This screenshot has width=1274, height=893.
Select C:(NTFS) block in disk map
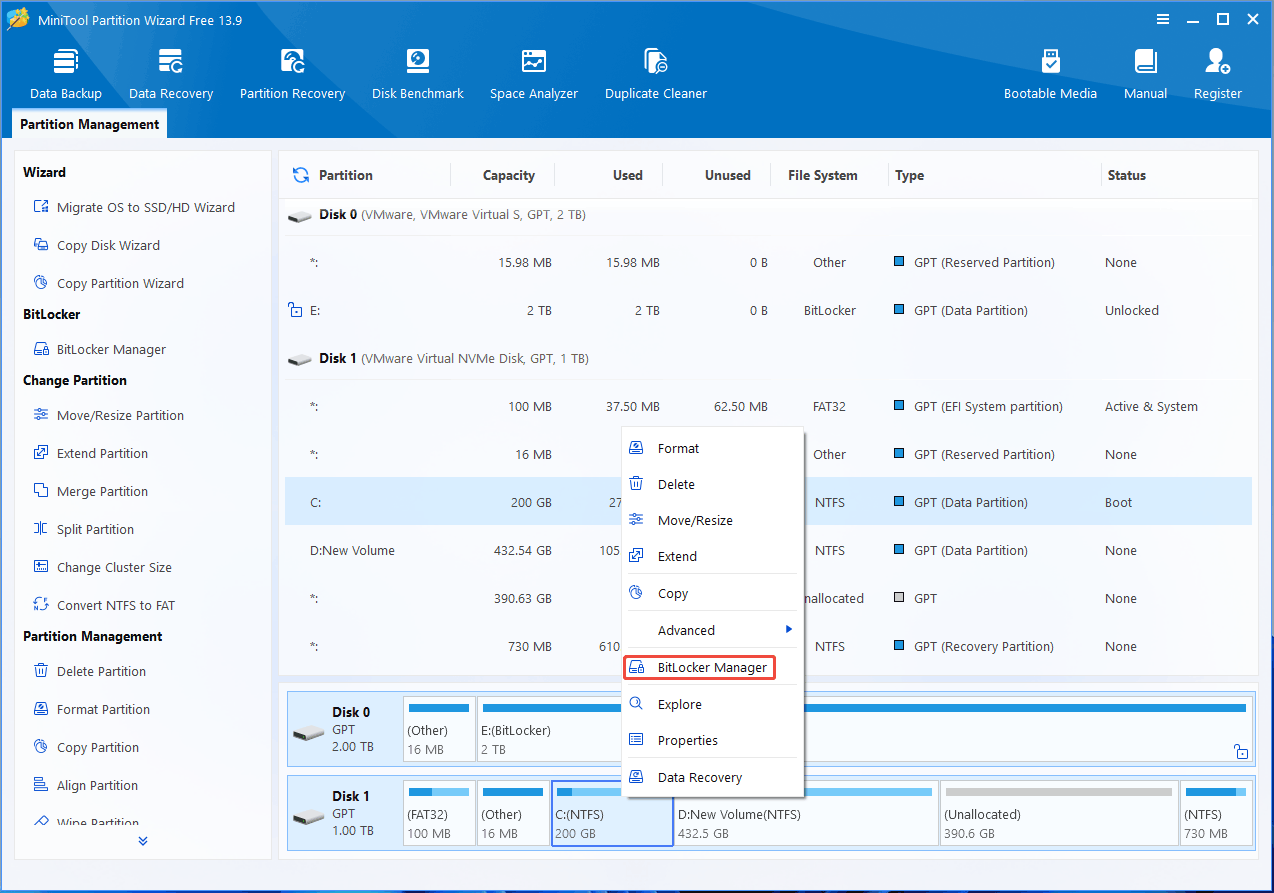pyautogui.click(x=612, y=813)
